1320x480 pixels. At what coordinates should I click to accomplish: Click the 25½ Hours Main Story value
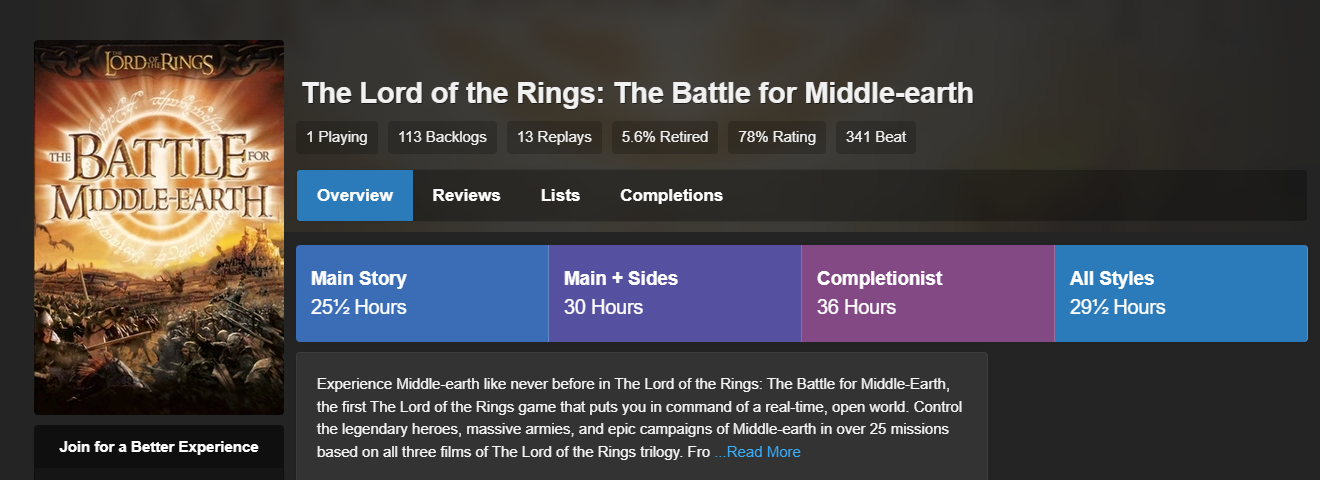click(x=359, y=307)
